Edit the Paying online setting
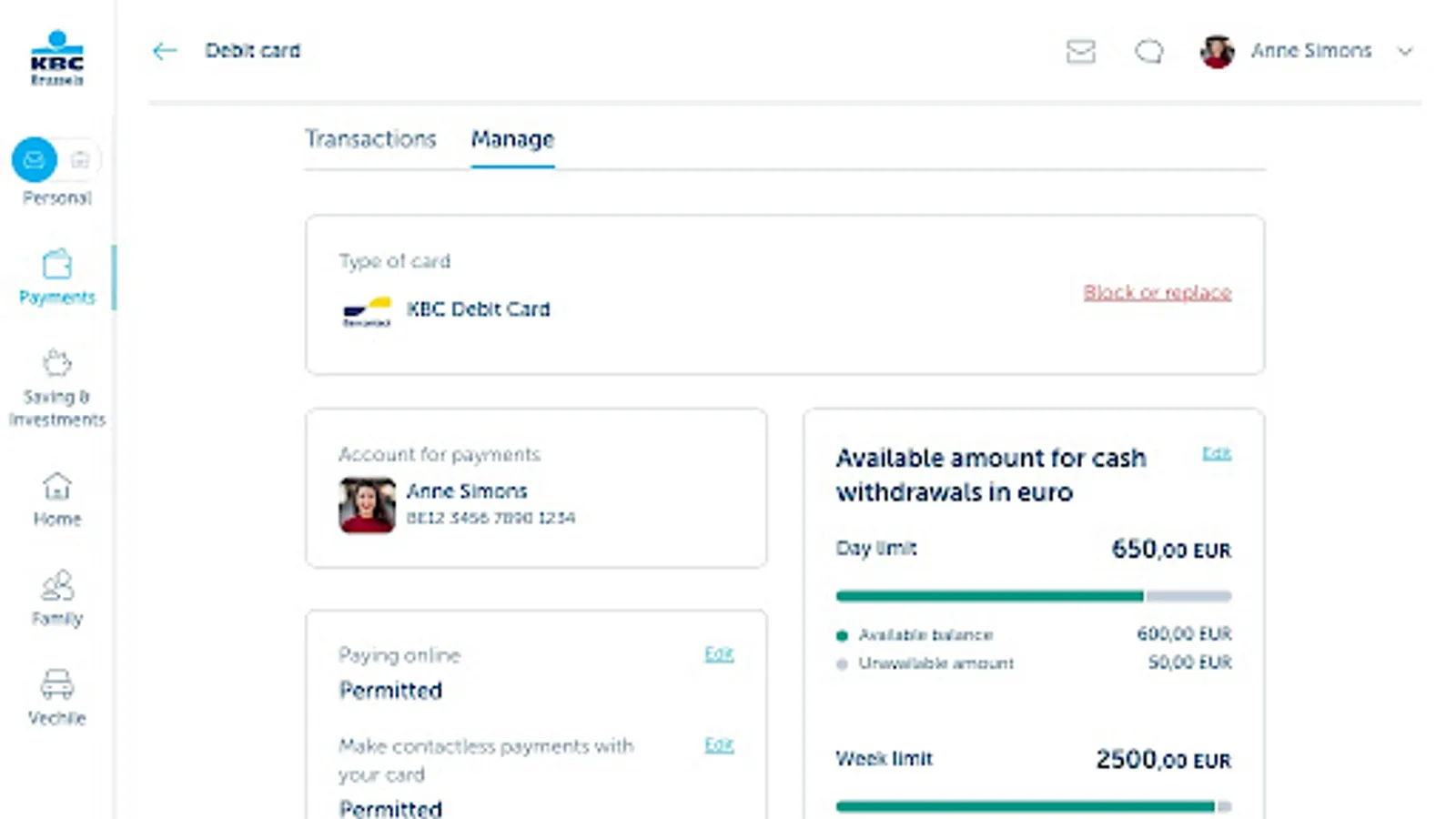The height and width of the screenshot is (819, 1456). tap(718, 653)
